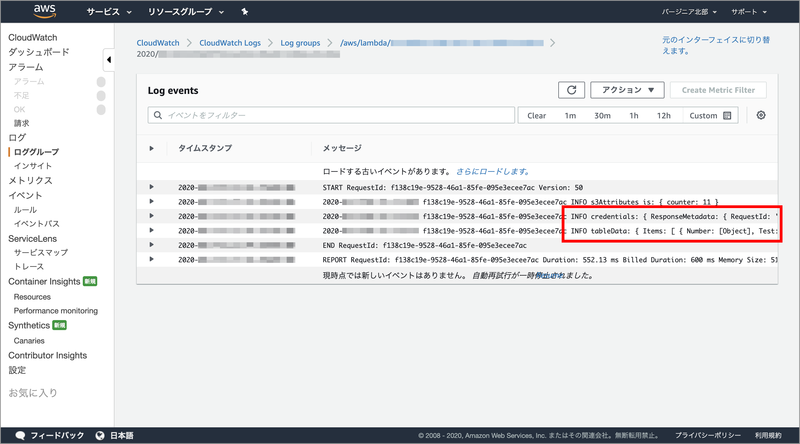
Task: Expand the INFO tableData log row
Action: click(152, 230)
